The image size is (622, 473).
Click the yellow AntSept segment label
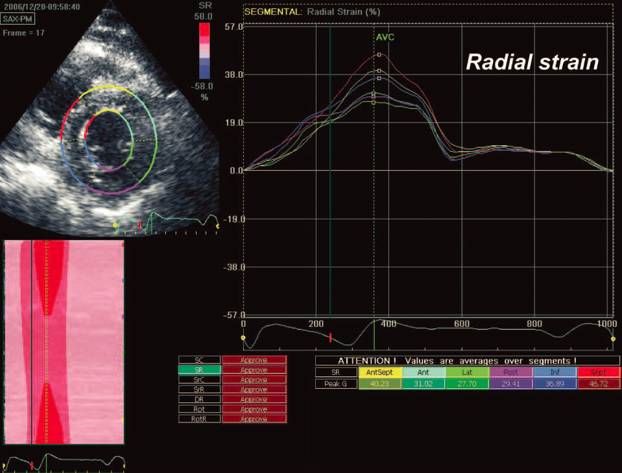point(381,371)
